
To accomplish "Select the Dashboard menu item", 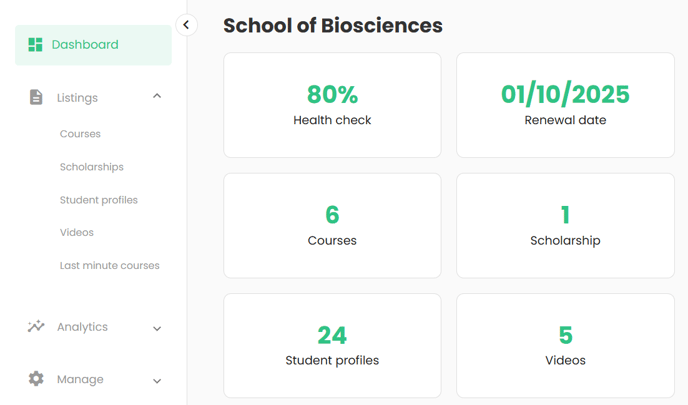I will pyautogui.click(x=93, y=45).
